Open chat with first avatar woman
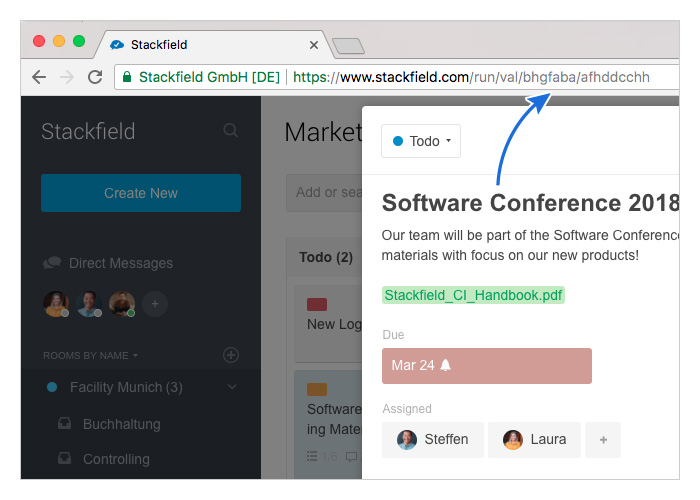 [56, 304]
